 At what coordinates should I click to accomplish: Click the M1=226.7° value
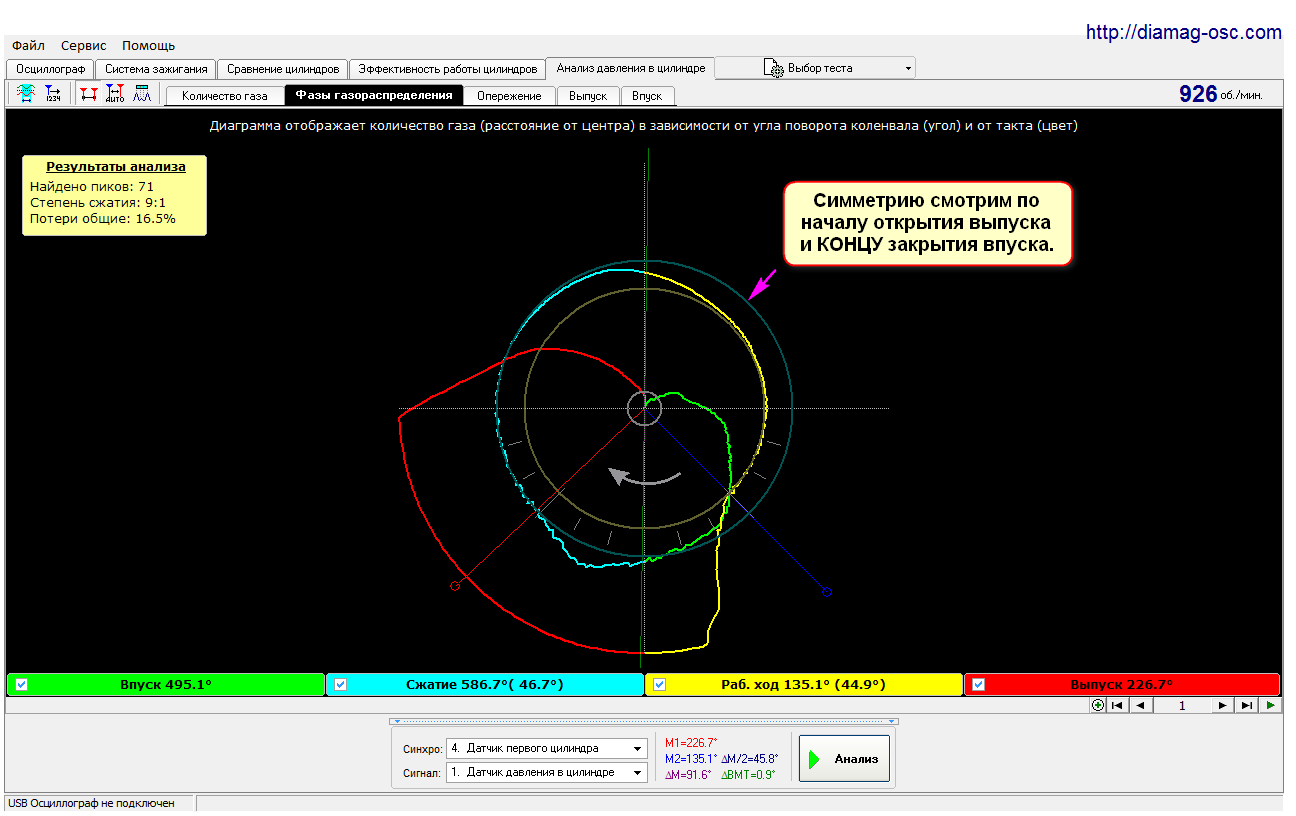click(691, 743)
